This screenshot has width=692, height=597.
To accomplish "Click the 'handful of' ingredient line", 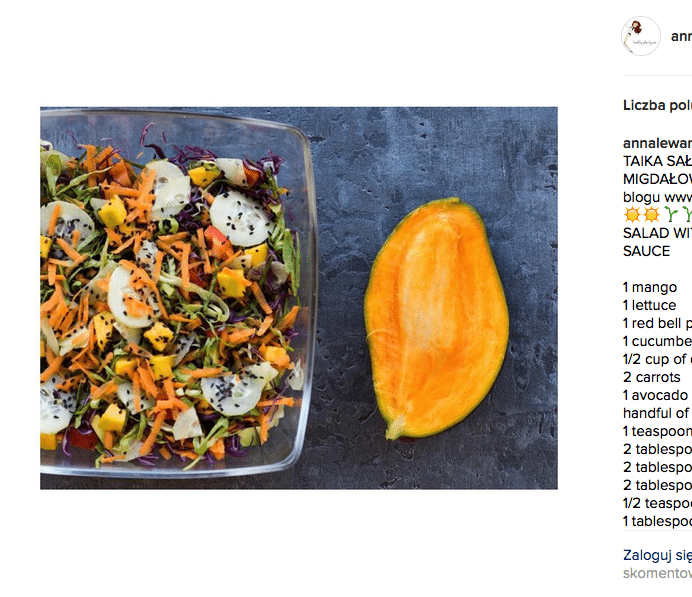I will pos(656,413).
